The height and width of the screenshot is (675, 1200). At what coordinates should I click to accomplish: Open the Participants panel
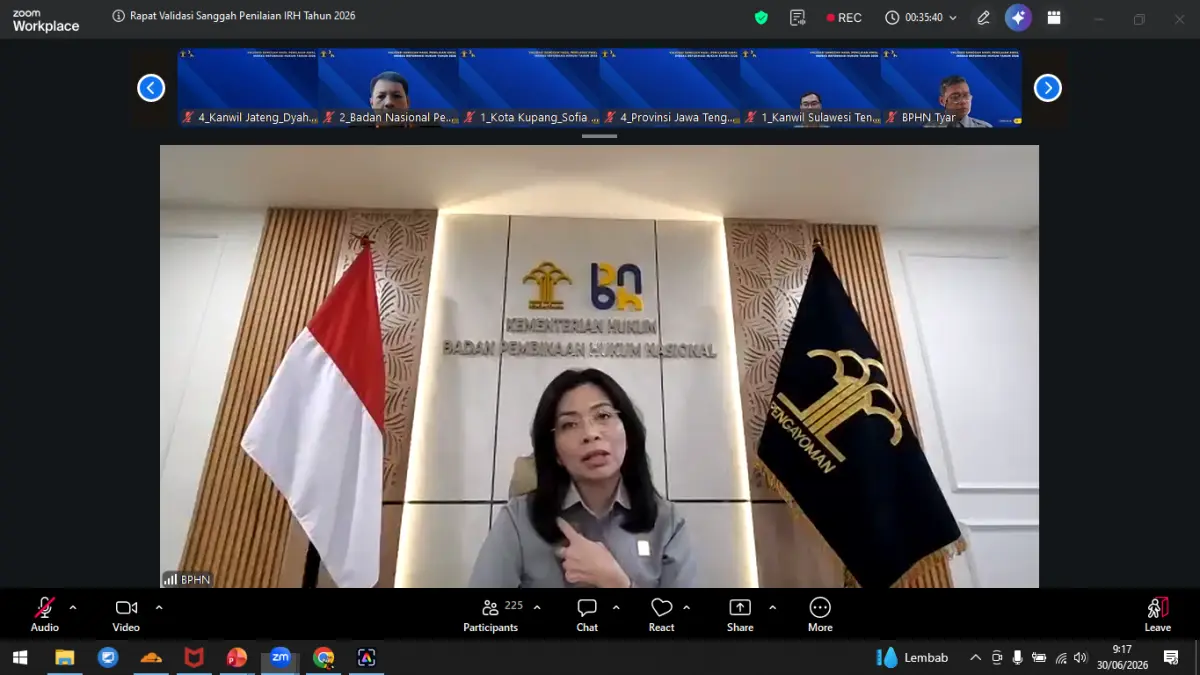tap(491, 614)
